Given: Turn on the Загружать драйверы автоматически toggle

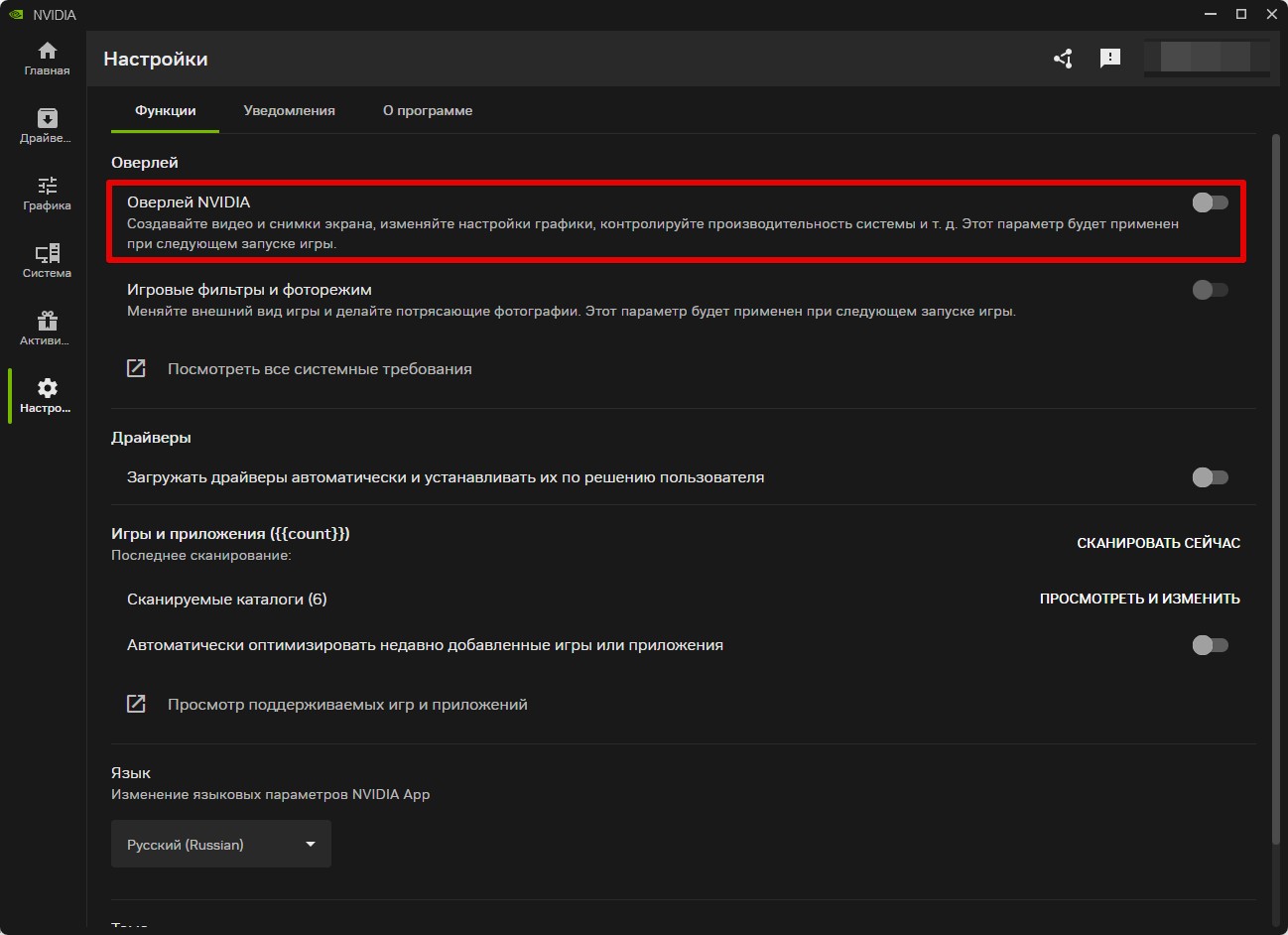Looking at the screenshot, I should click(x=1210, y=477).
